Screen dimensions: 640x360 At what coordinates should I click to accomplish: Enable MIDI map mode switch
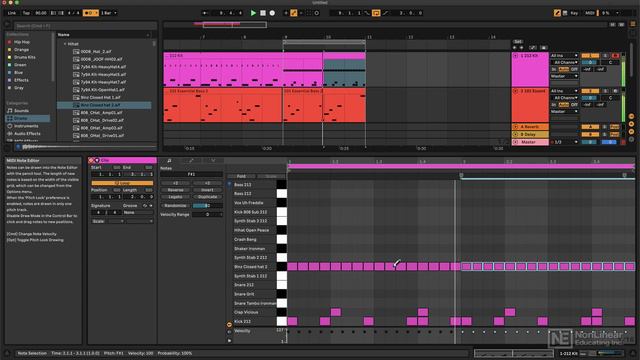pos(590,13)
